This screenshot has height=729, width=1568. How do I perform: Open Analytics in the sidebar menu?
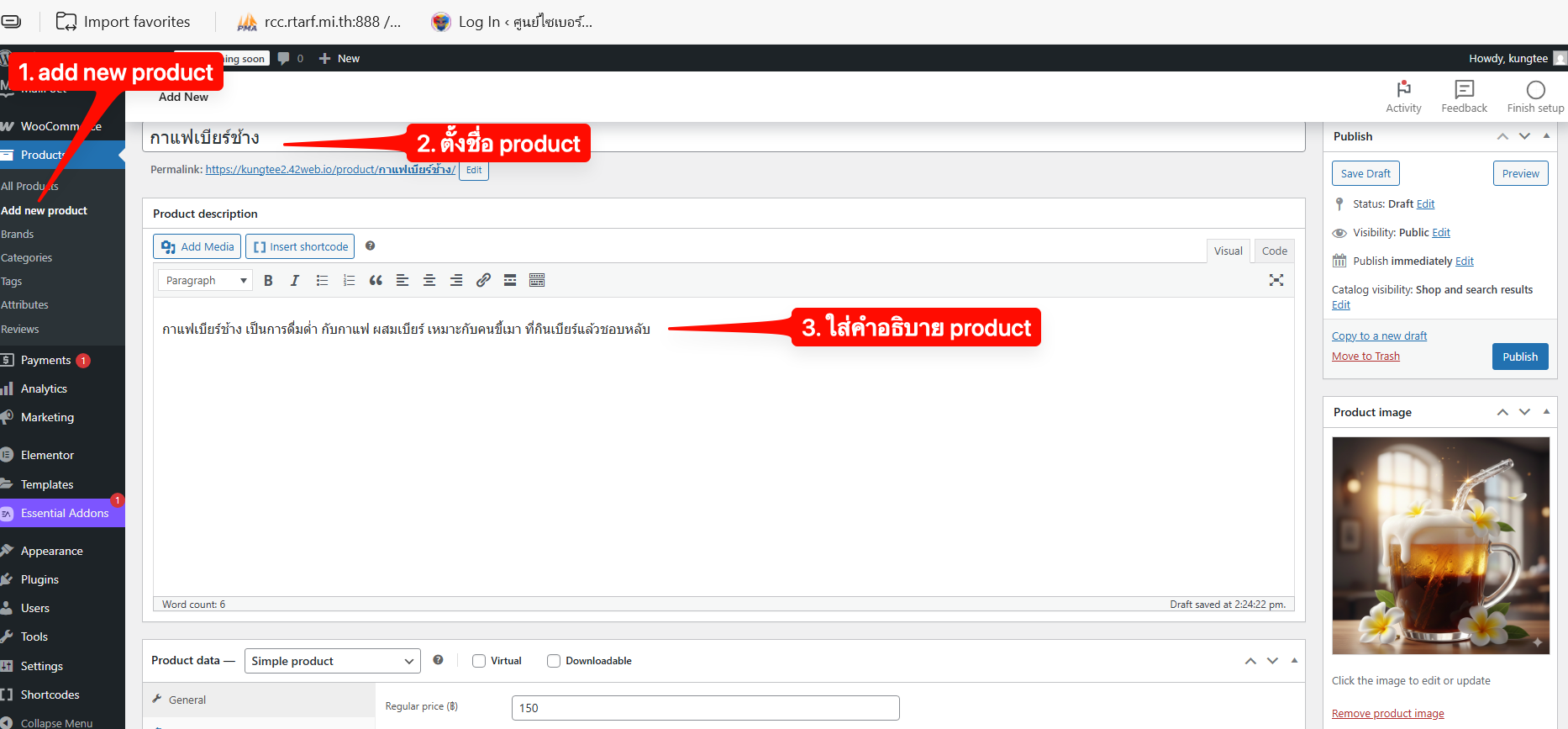(x=44, y=388)
